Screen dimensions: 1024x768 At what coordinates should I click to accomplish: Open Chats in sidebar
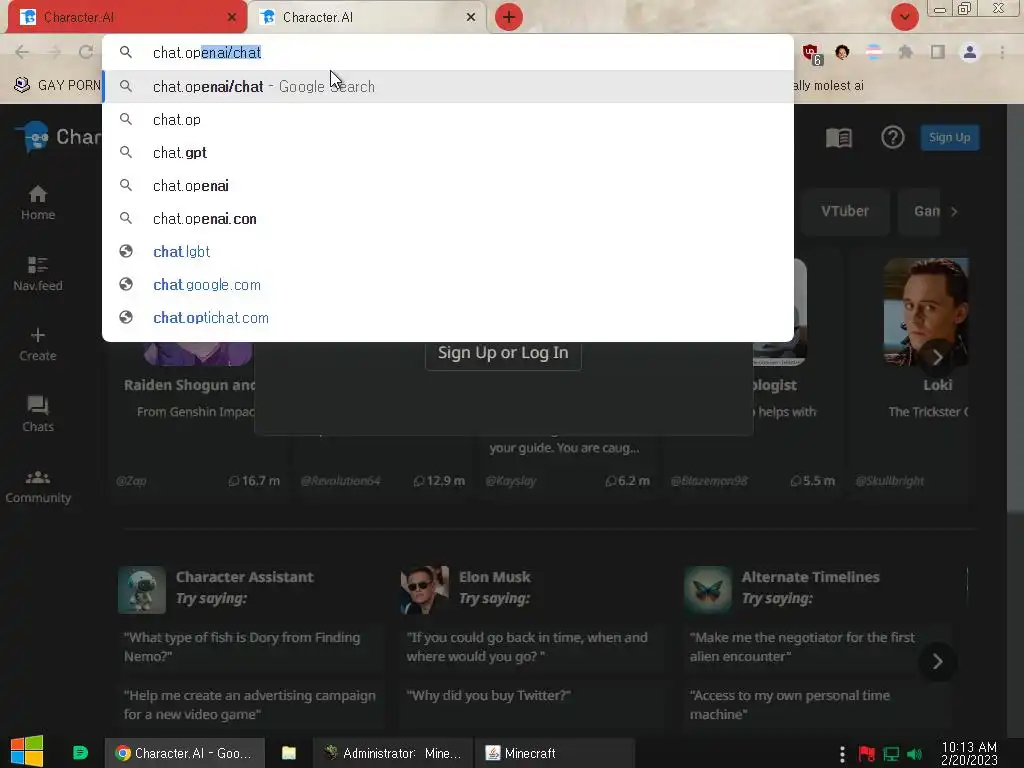[38, 415]
